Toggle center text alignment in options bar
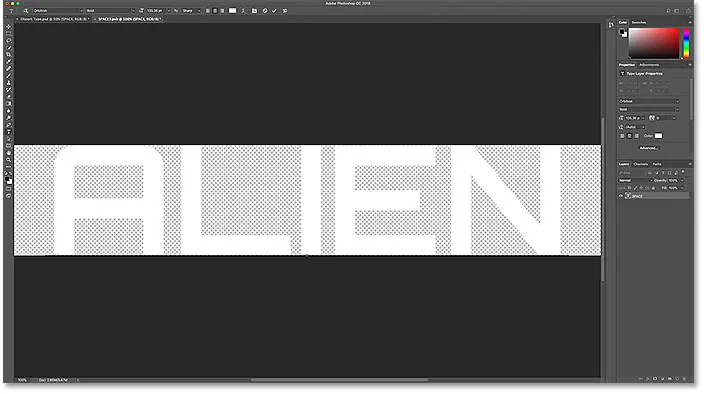This screenshot has width=704, height=394. point(215,11)
